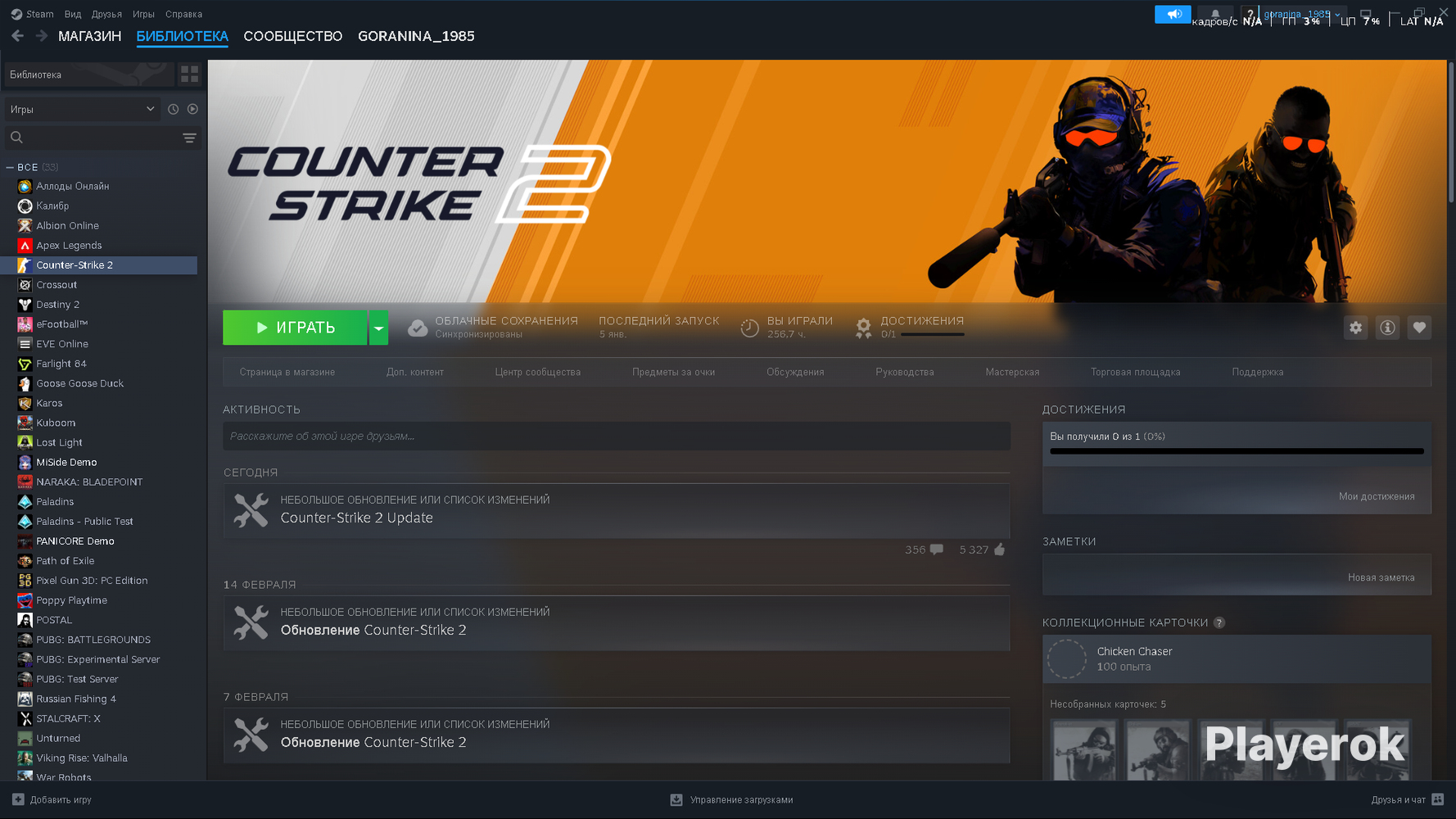Open the МАГАЗИН tab
Screen dimensions: 1456x819
pyautogui.click(x=89, y=36)
